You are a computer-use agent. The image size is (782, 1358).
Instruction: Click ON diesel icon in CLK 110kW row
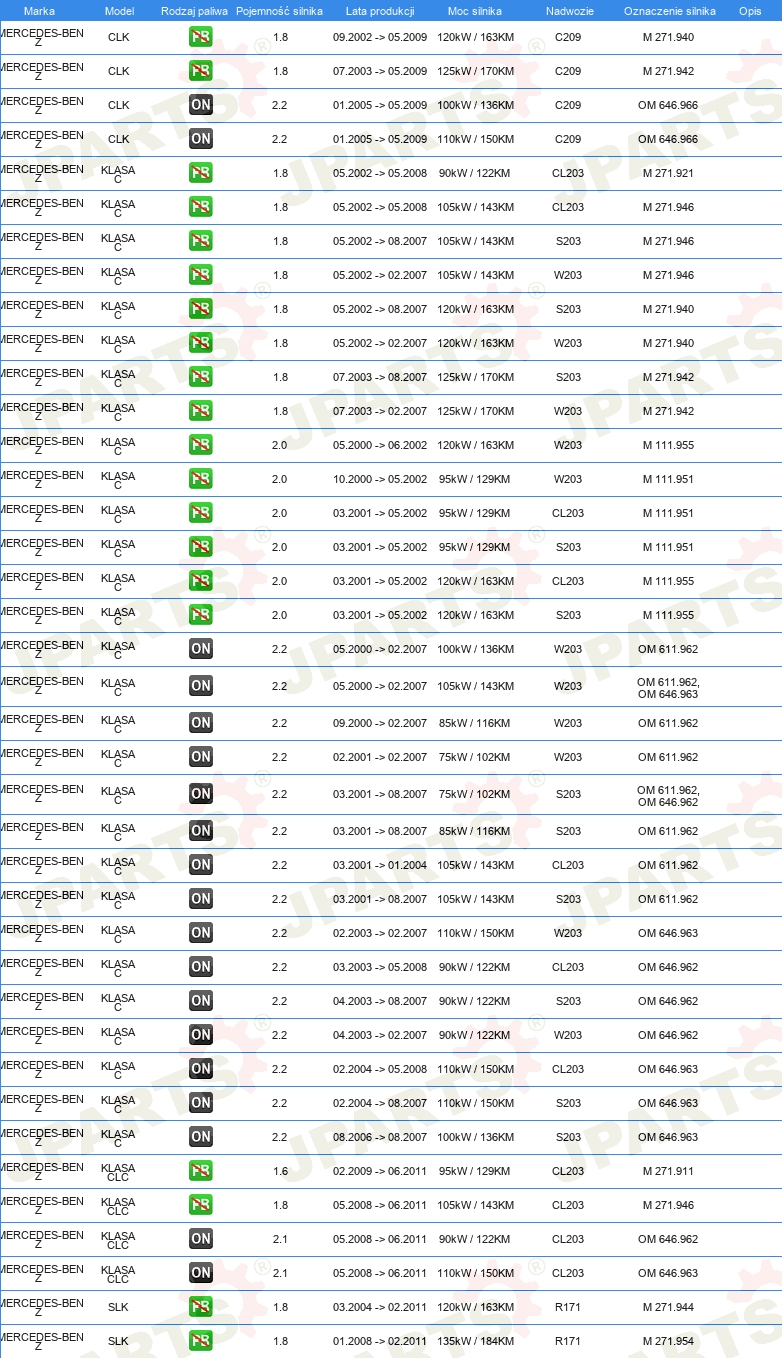(x=201, y=139)
